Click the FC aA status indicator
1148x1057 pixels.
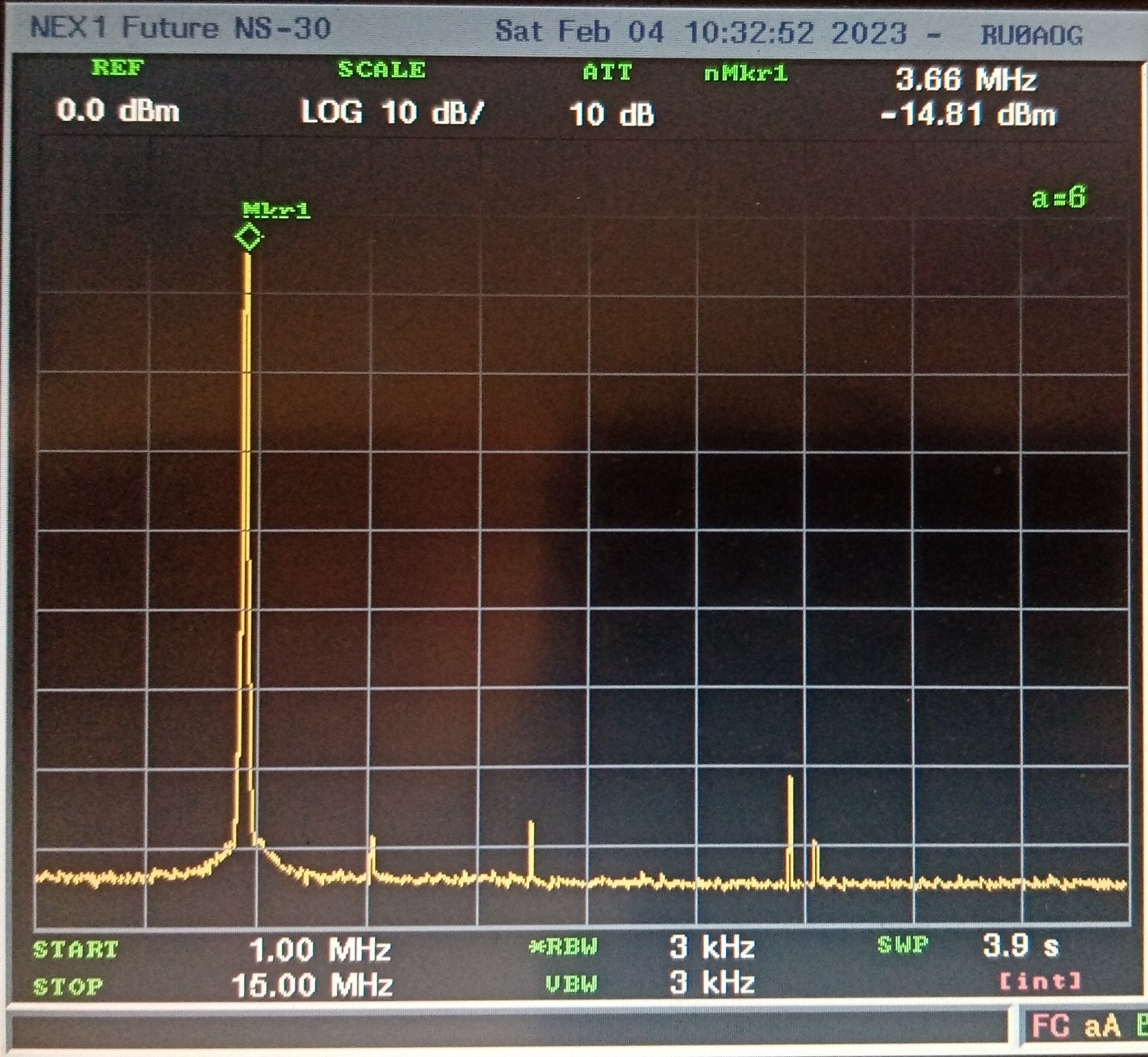point(1075,1026)
